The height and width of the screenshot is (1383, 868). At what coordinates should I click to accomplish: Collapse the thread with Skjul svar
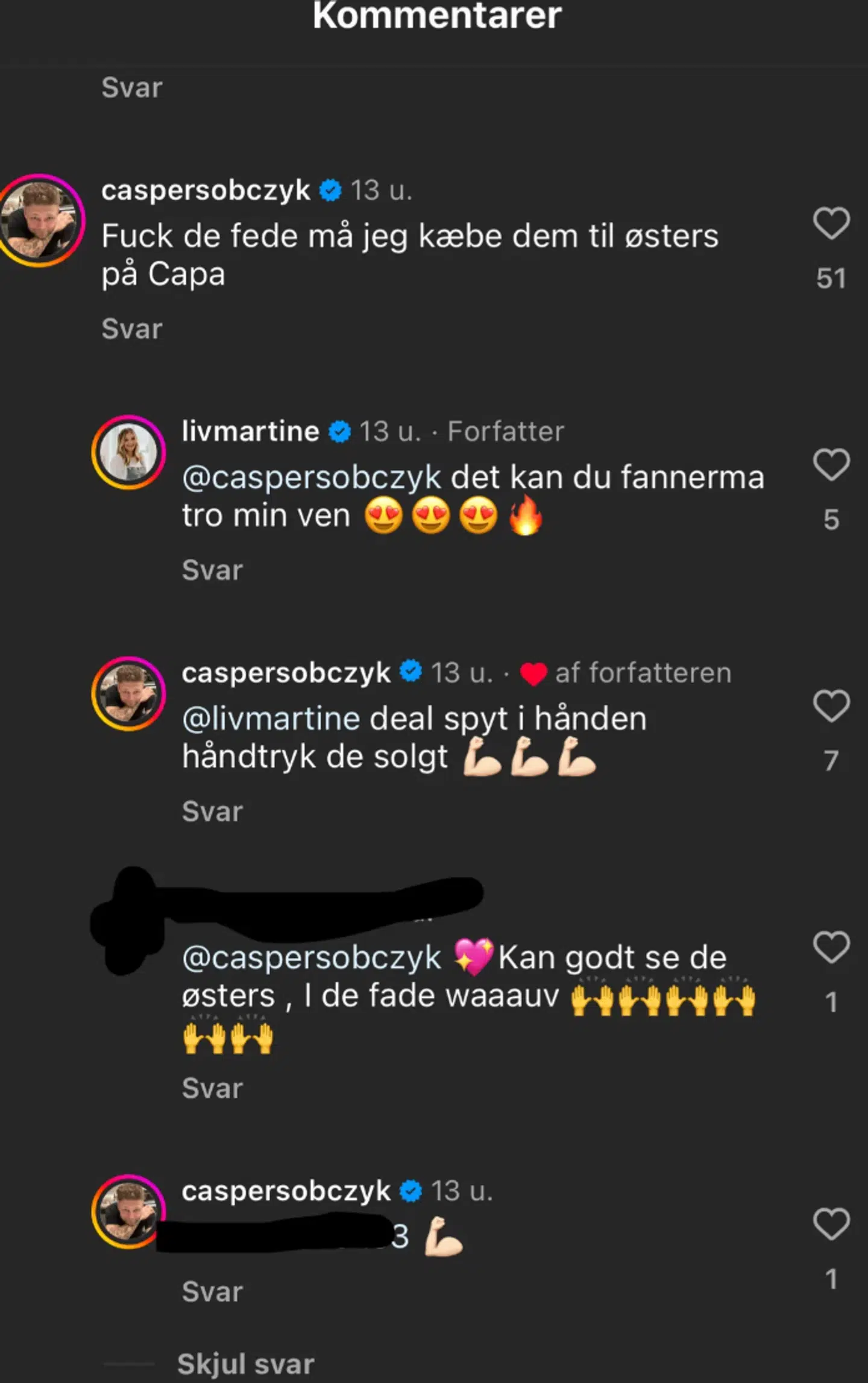click(x=245, y=1364)
